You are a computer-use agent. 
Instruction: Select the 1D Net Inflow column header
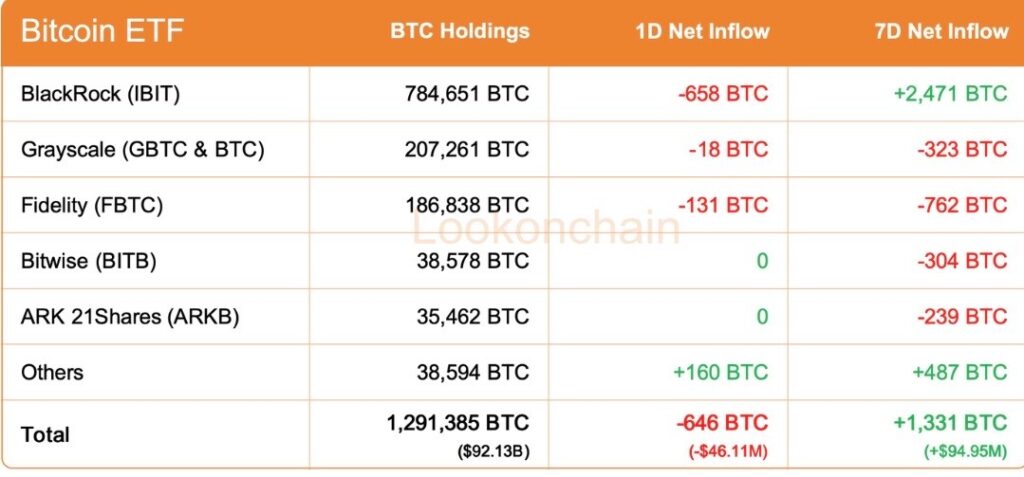702,31
